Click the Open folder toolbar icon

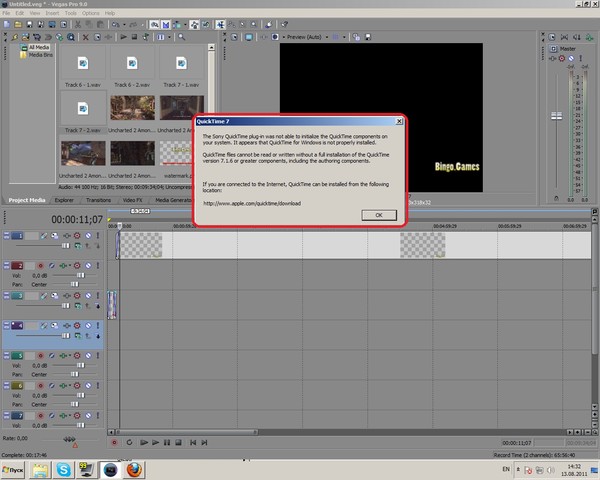click(18, 24)
